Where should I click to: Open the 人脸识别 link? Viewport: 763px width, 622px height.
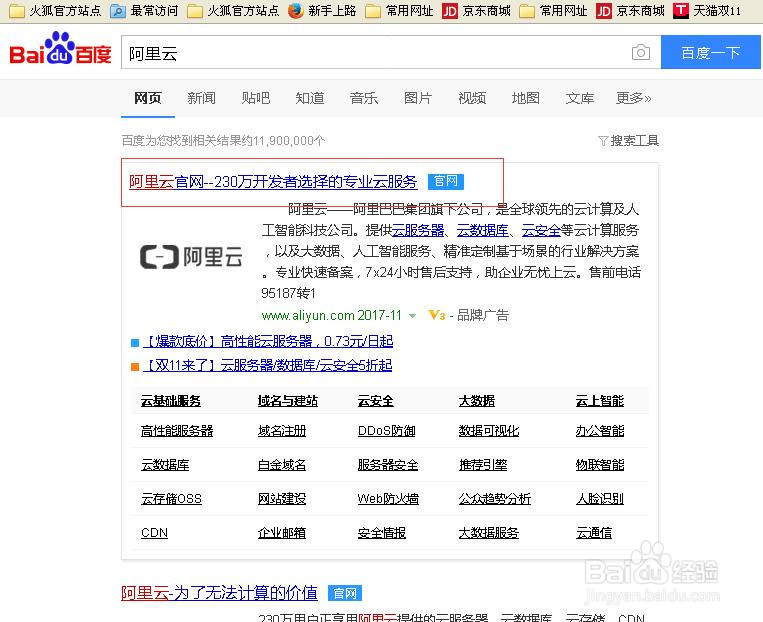[600, 499]
